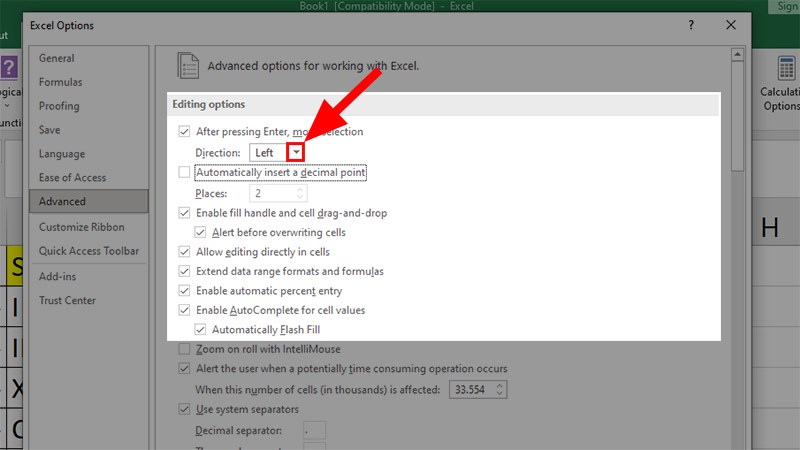The image size is (800, 450).
Task: Select the General category
Action: point(57,58)
